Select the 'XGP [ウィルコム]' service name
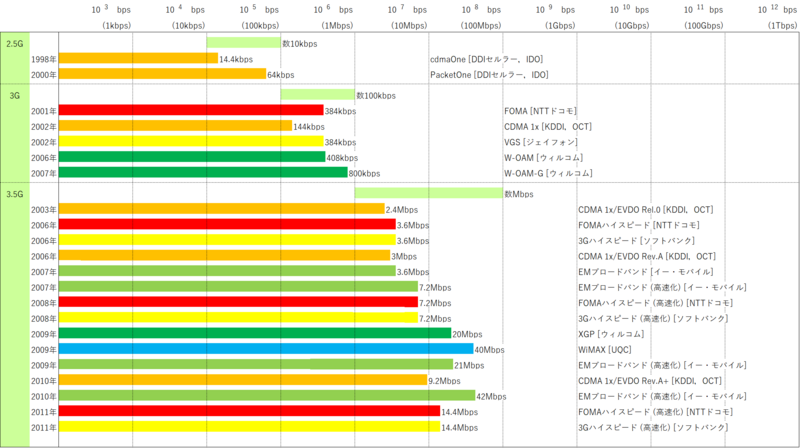This screenshot has width=800, height=448. (611, 334)
